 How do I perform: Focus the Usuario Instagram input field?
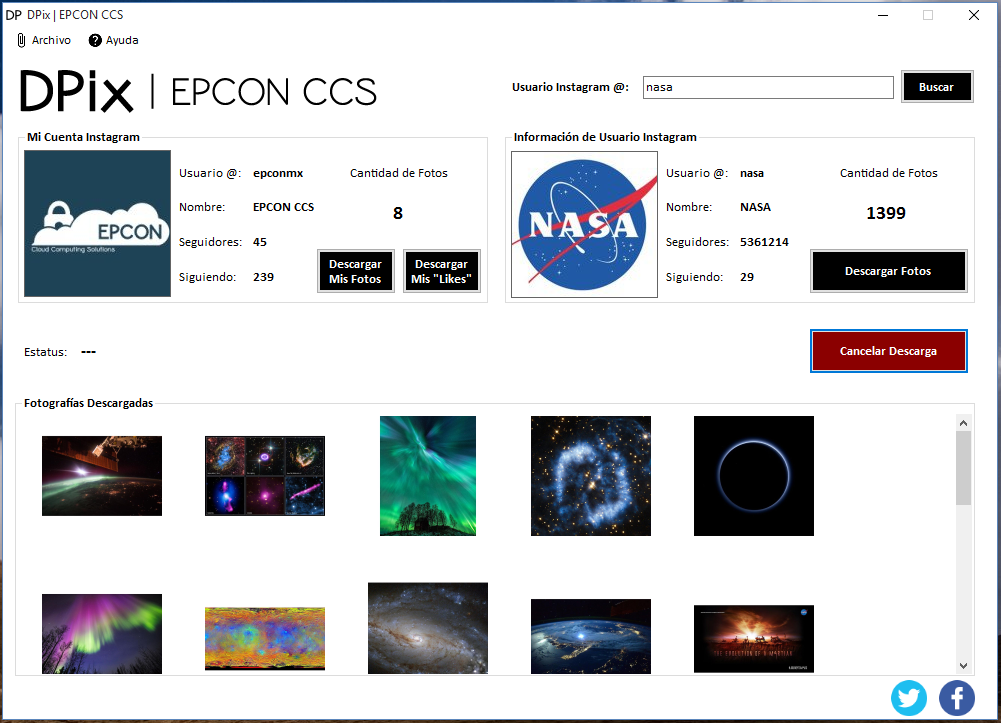coord(767,87)
